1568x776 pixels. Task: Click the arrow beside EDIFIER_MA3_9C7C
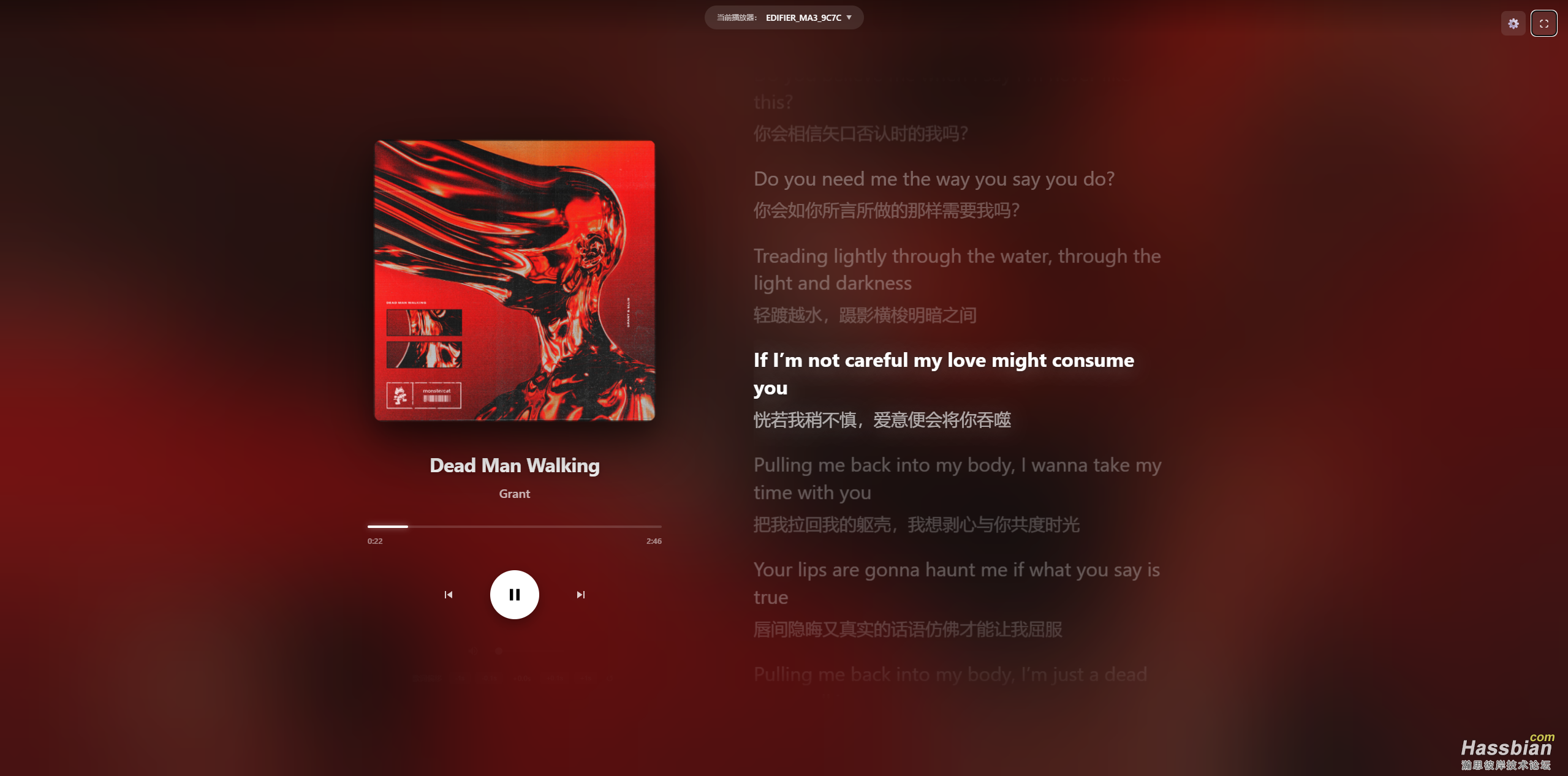coord(849,18)
